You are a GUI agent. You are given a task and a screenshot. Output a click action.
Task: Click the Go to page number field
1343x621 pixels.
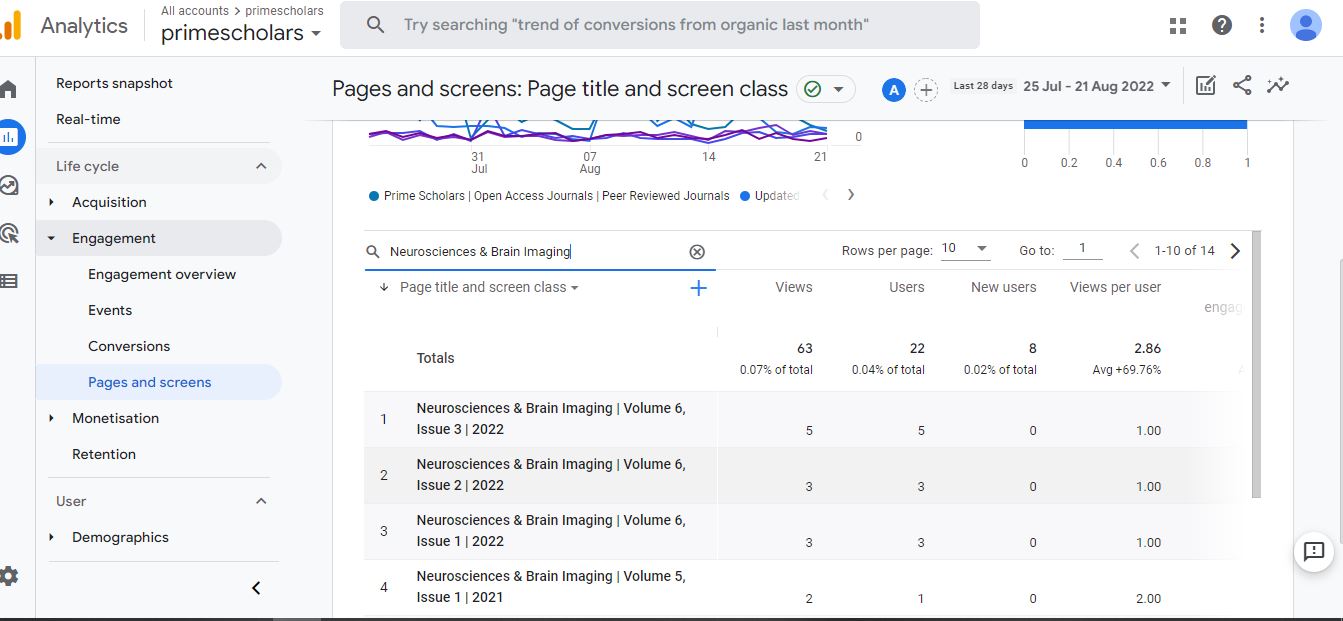pyautogui.click(x=1082, y=249)
